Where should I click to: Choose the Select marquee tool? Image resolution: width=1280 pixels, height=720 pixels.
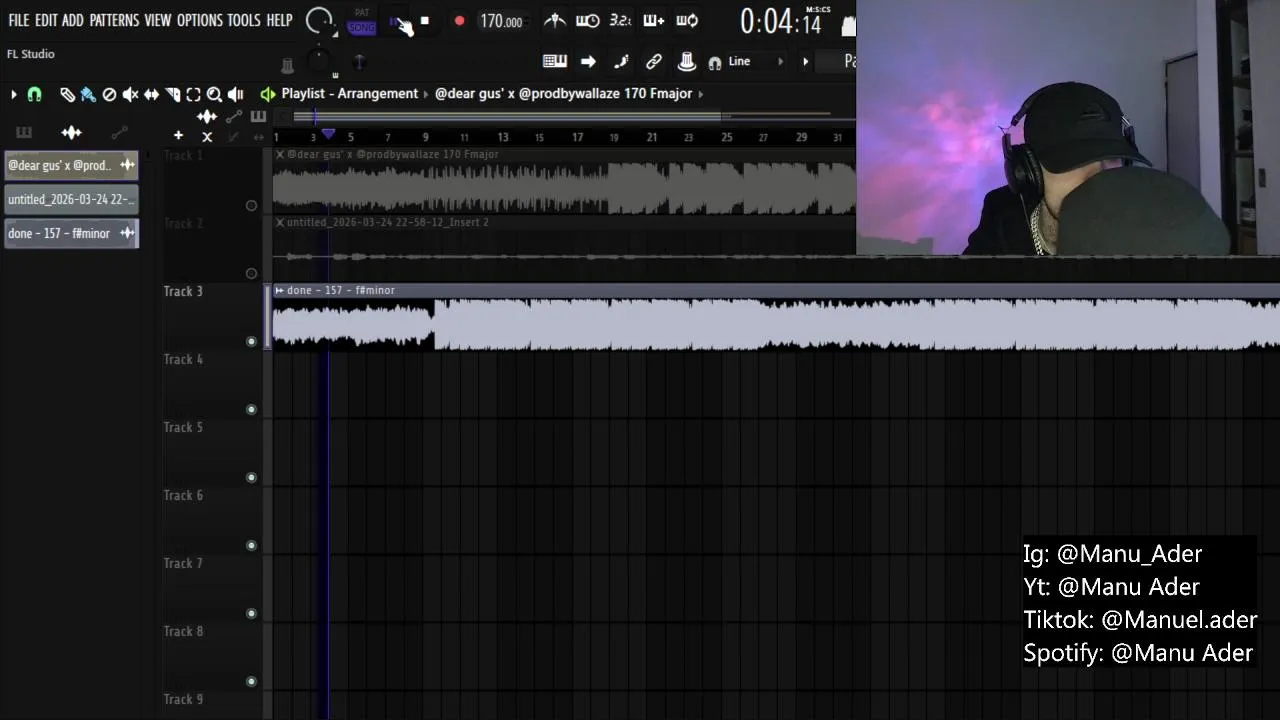click(x=193, y=94)
